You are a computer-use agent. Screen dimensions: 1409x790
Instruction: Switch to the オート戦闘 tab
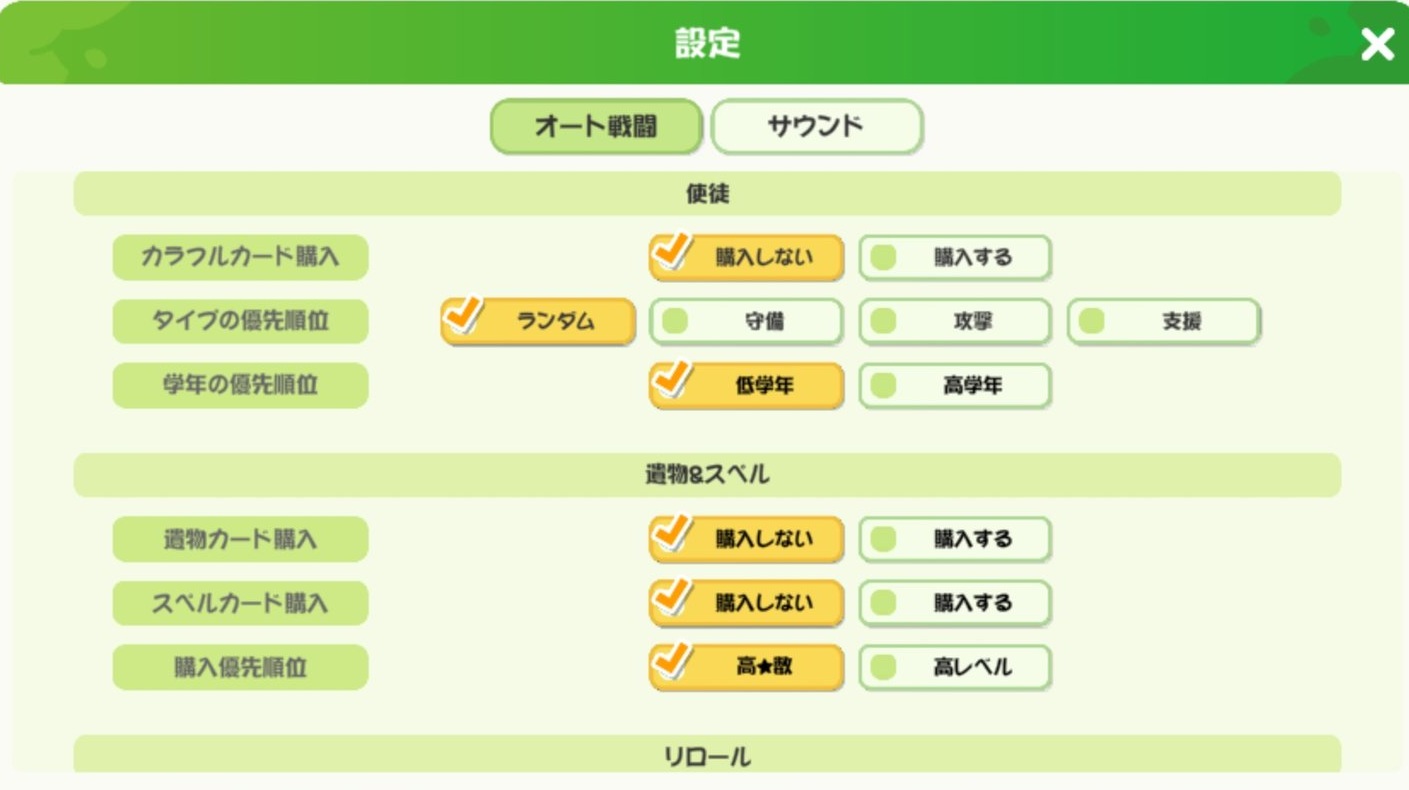tap(596, 127)
